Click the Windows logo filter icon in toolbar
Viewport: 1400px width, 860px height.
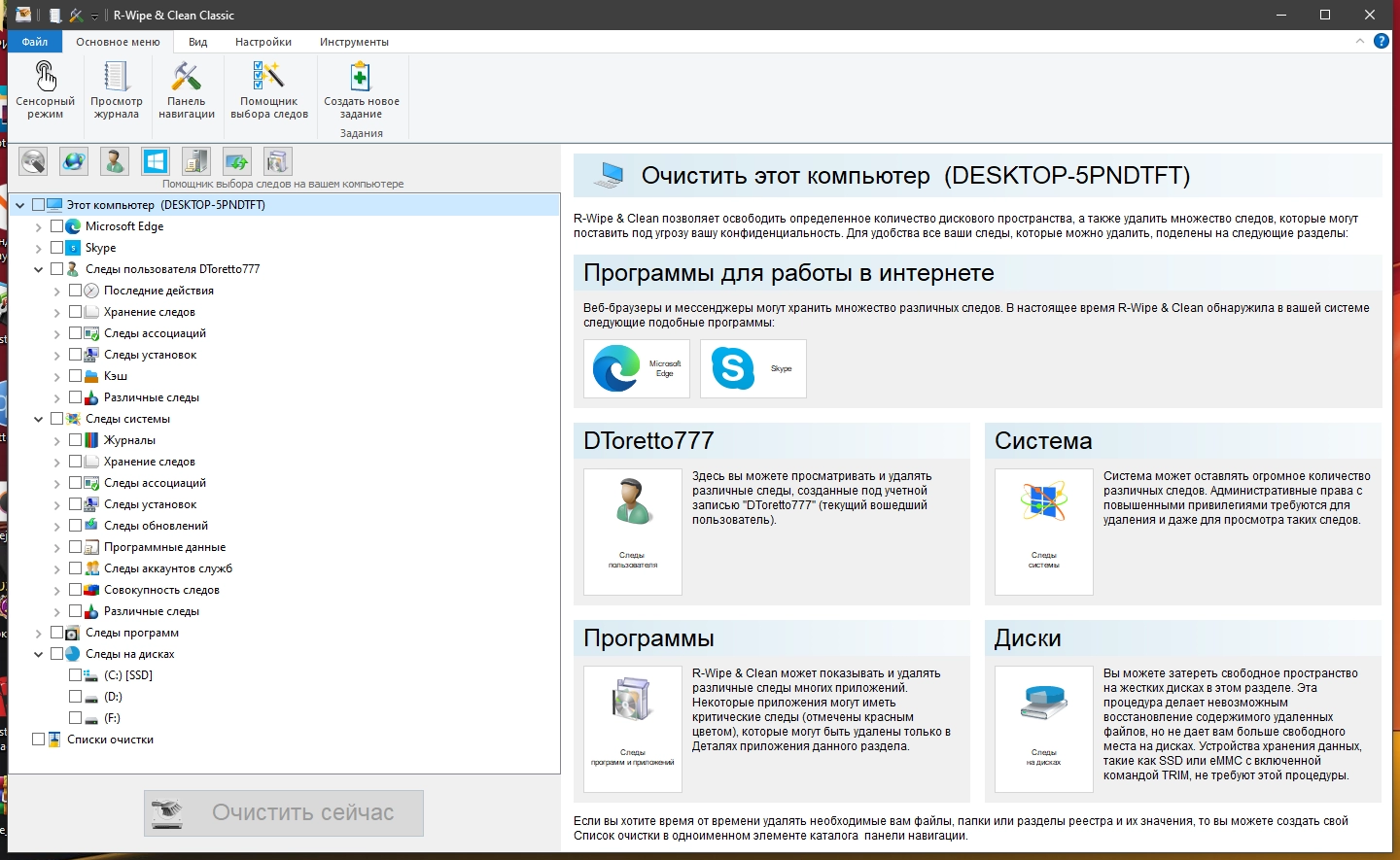click(156, 161)
